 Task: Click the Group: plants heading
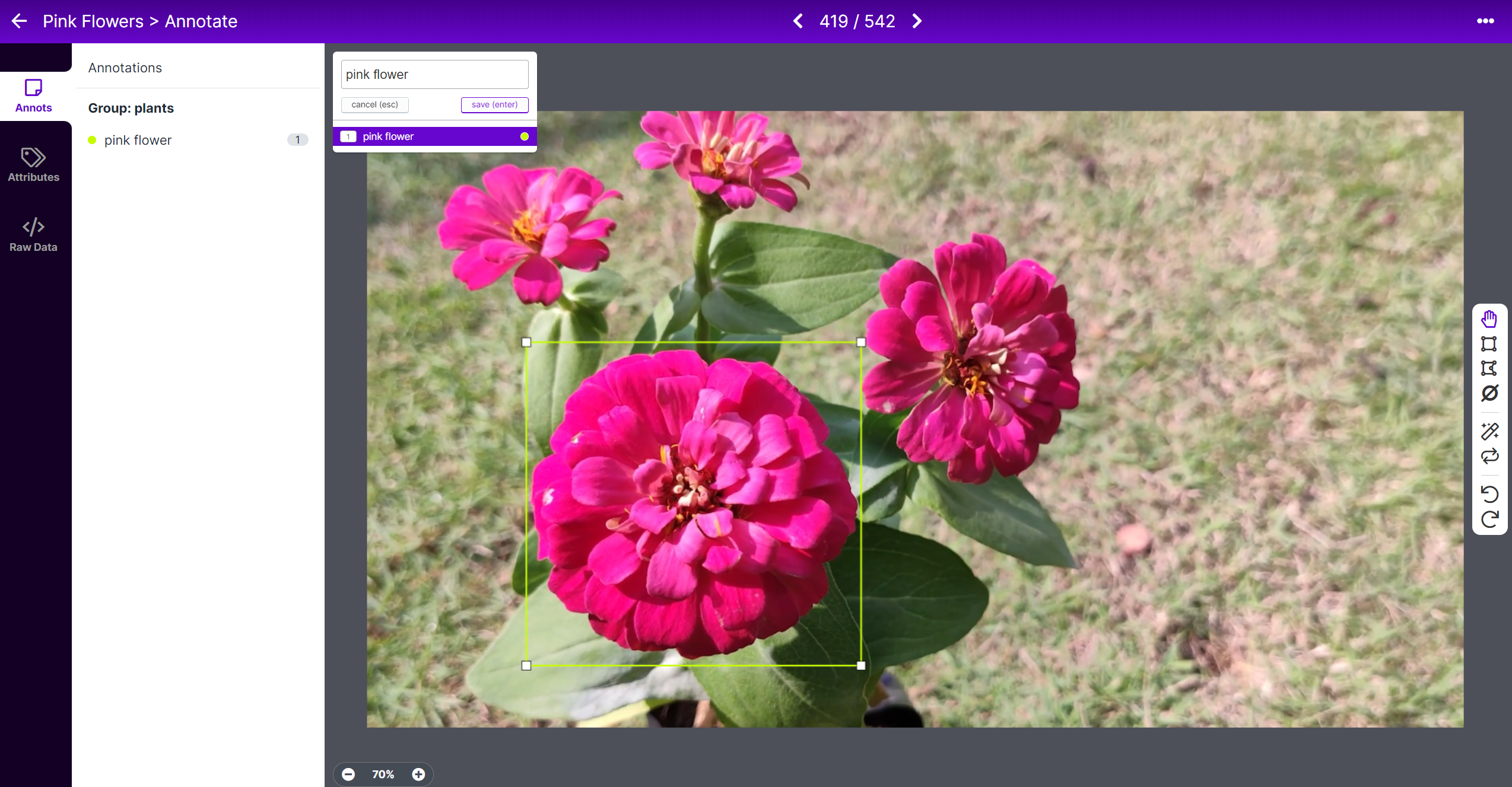coord(131,108)
